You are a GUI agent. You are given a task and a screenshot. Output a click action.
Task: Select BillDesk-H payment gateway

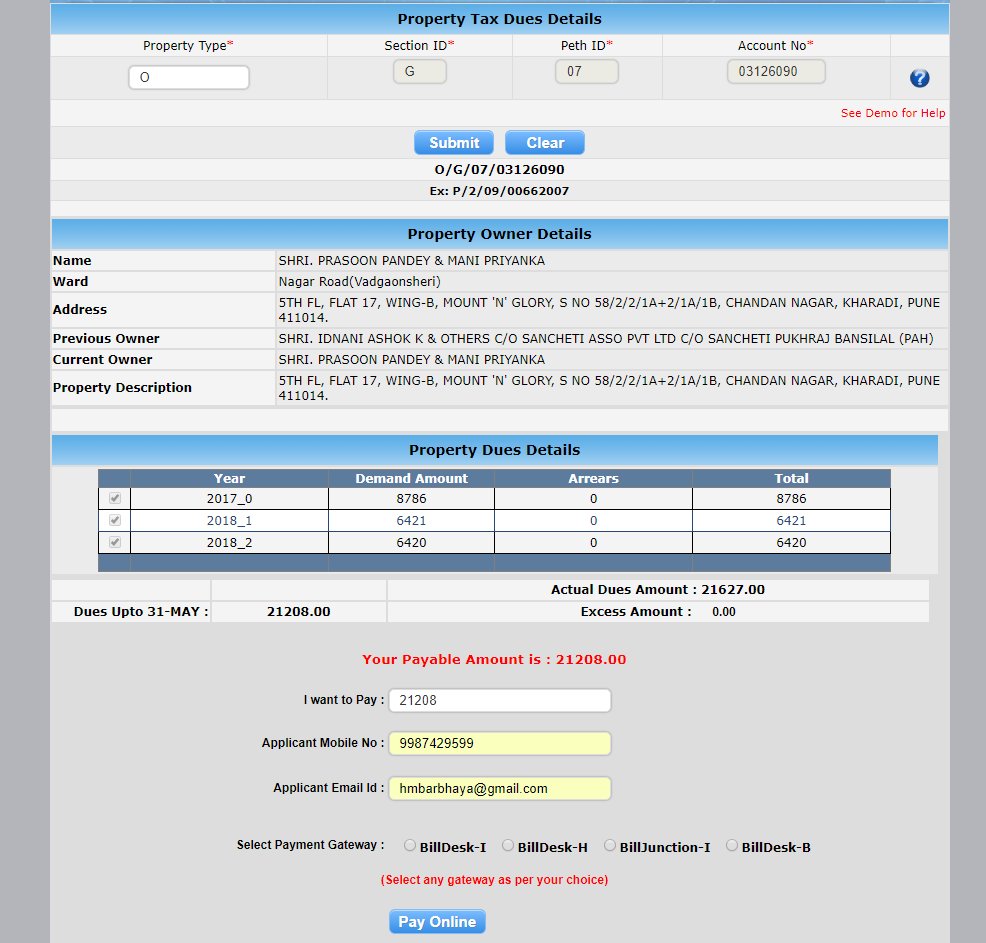[507, 846]
